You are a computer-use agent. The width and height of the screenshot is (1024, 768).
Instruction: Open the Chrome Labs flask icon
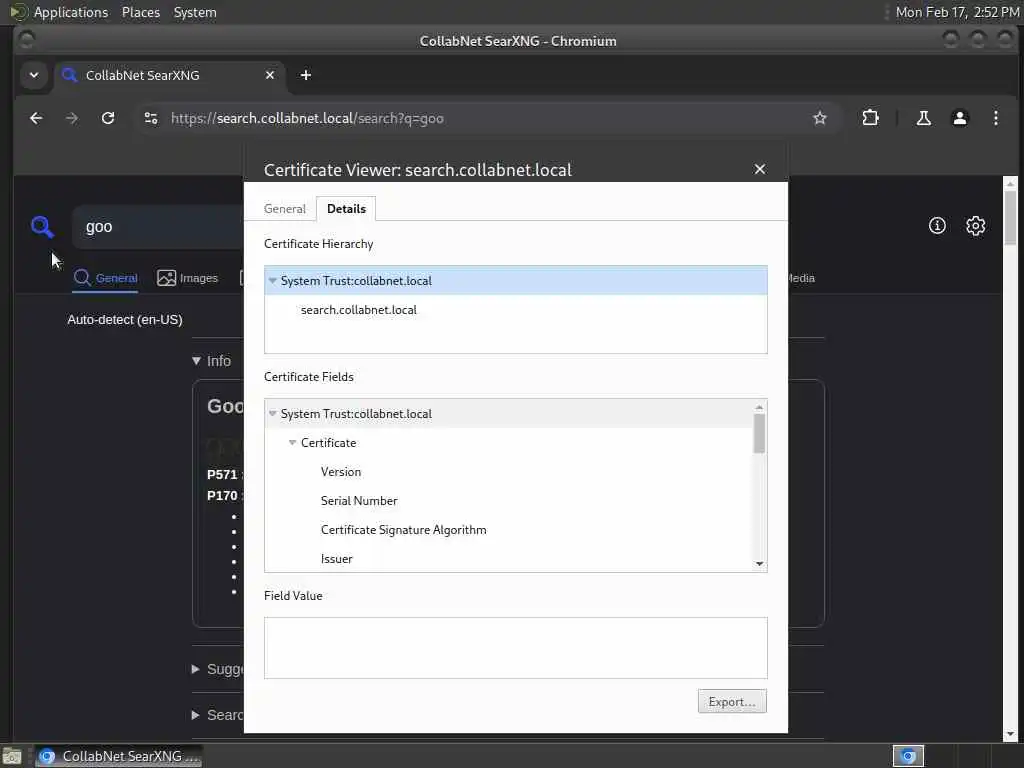(x=923, y=118)
